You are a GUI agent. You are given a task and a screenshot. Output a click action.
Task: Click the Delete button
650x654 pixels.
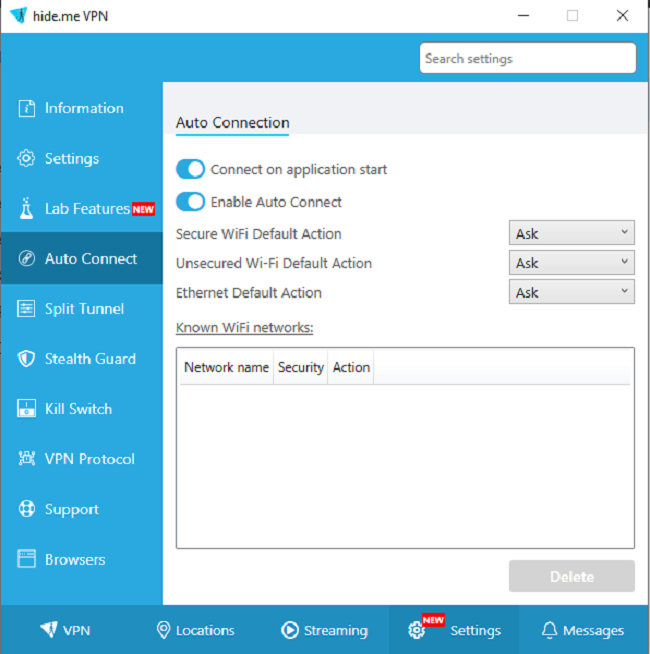(572, 576)
